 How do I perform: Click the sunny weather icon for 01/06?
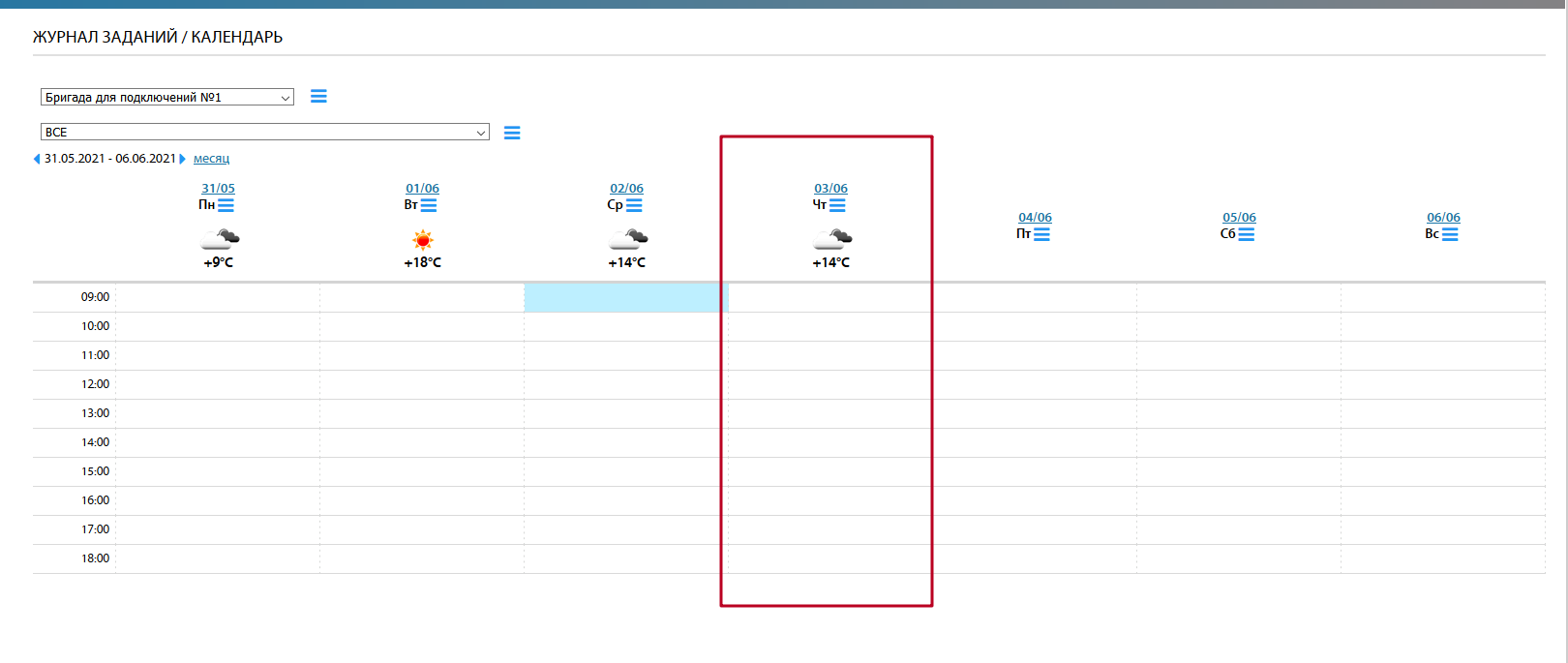(x=422, y=239)
